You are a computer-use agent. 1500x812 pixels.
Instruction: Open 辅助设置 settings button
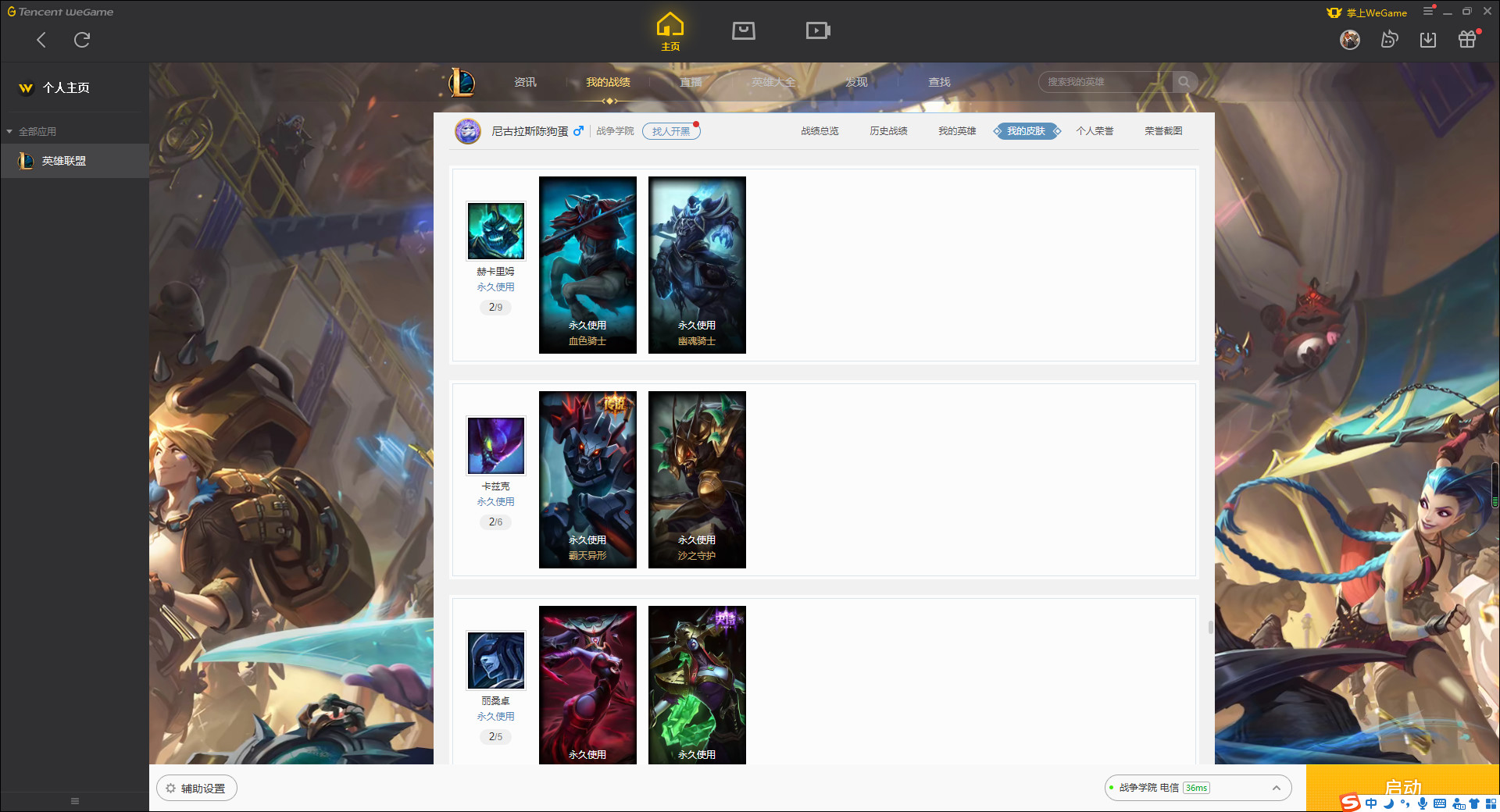pyautogui.click(x=197, y=789)
